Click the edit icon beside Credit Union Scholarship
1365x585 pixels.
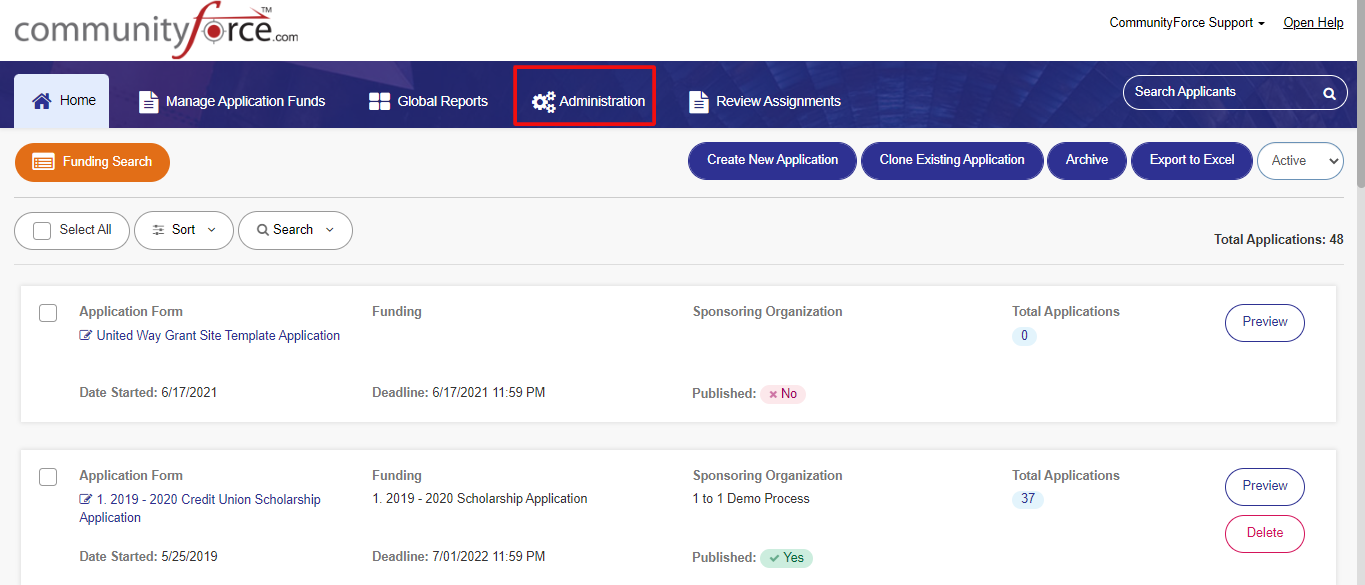[86, 500]
